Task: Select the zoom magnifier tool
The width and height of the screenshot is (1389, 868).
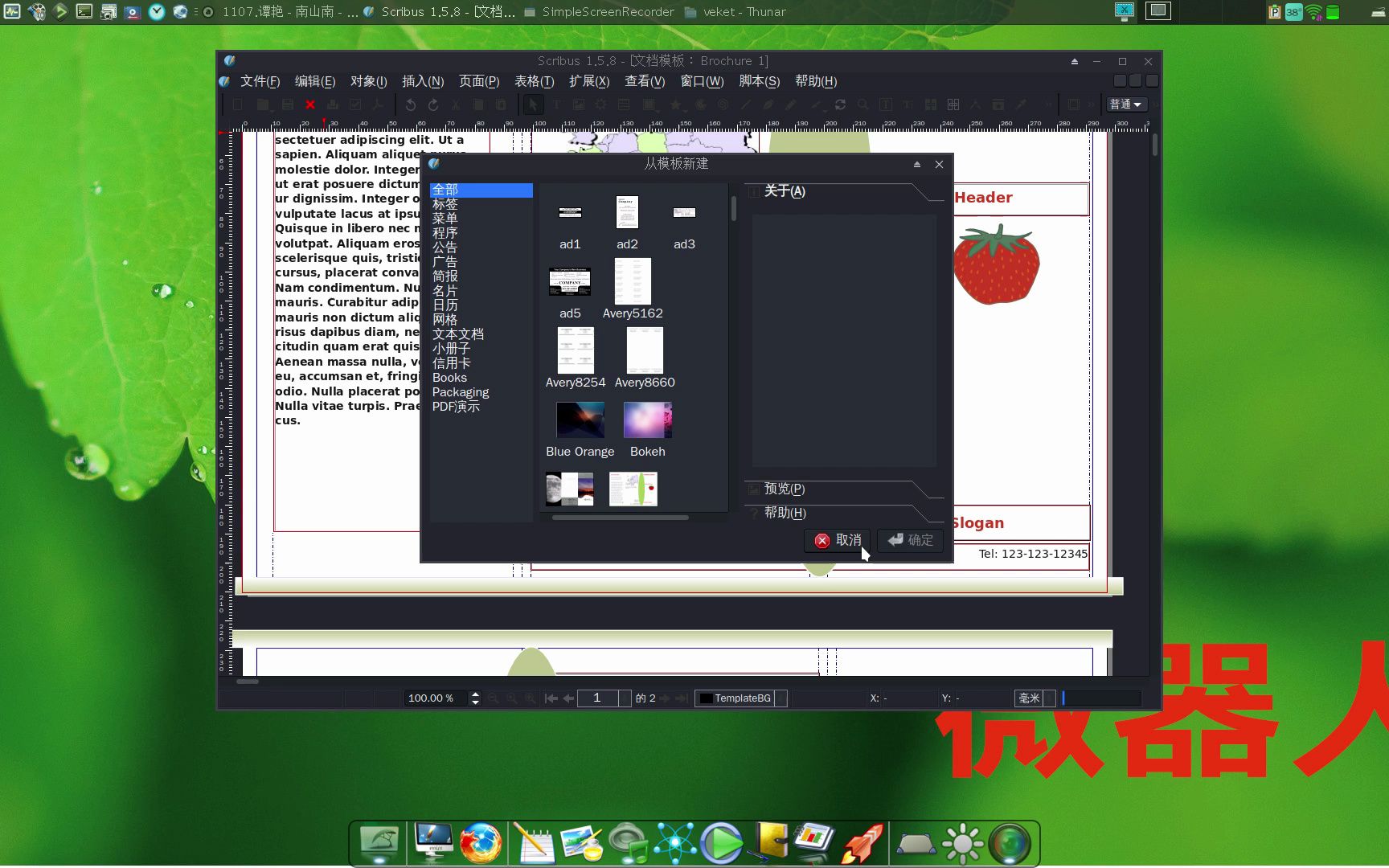Action: pyautogui.click(x=862, y=104)
